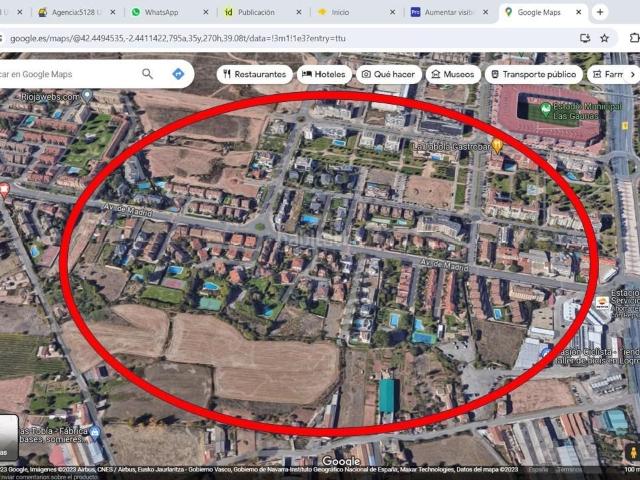Click the install app icon in address bar
640x480 pixels.
[x=585, y=38]
